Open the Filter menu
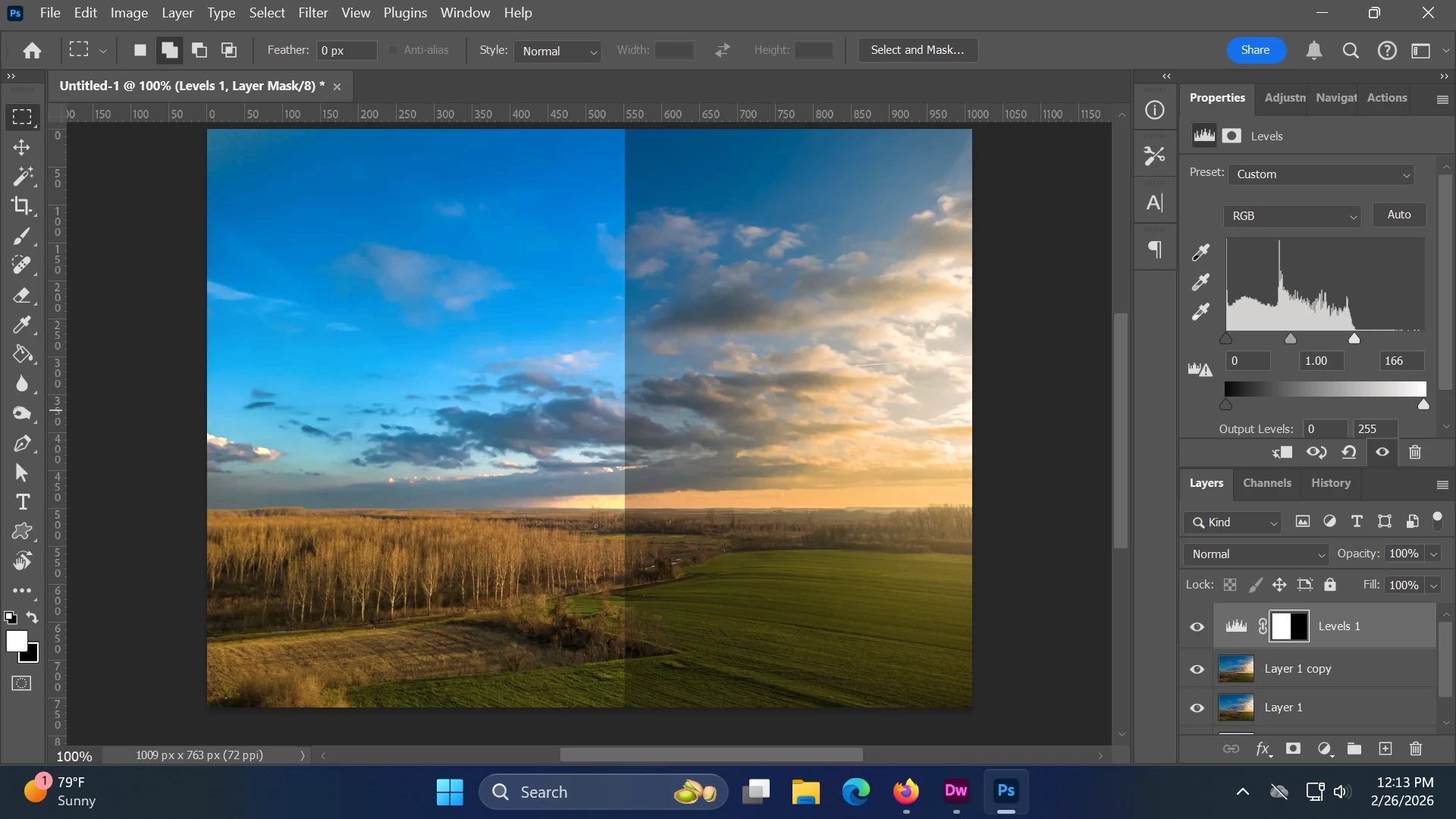Viewport: 1456px width, 819px height. click(x=312, y=13)
